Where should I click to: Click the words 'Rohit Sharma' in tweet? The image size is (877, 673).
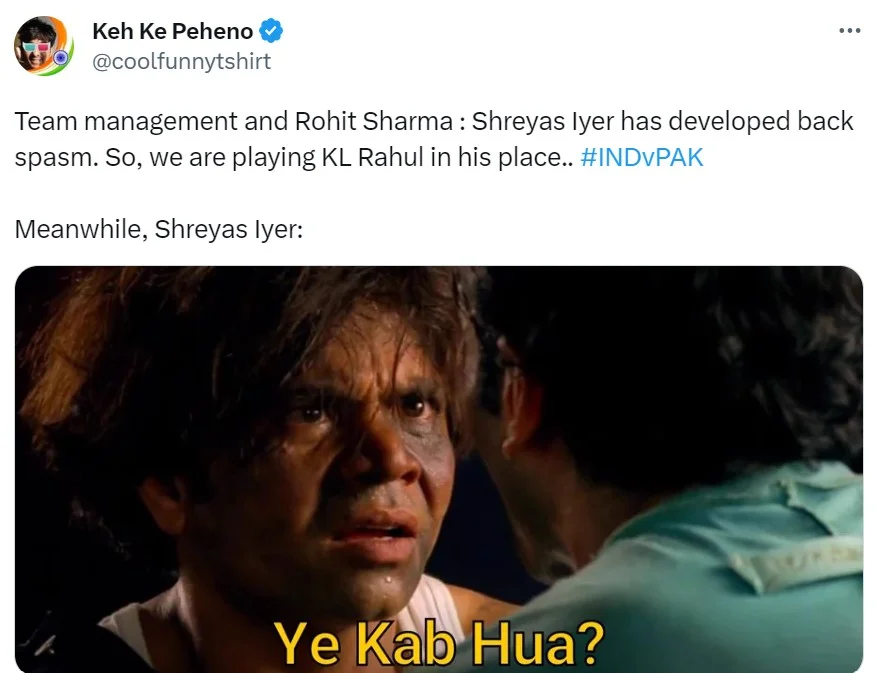[x=374, y=121]
